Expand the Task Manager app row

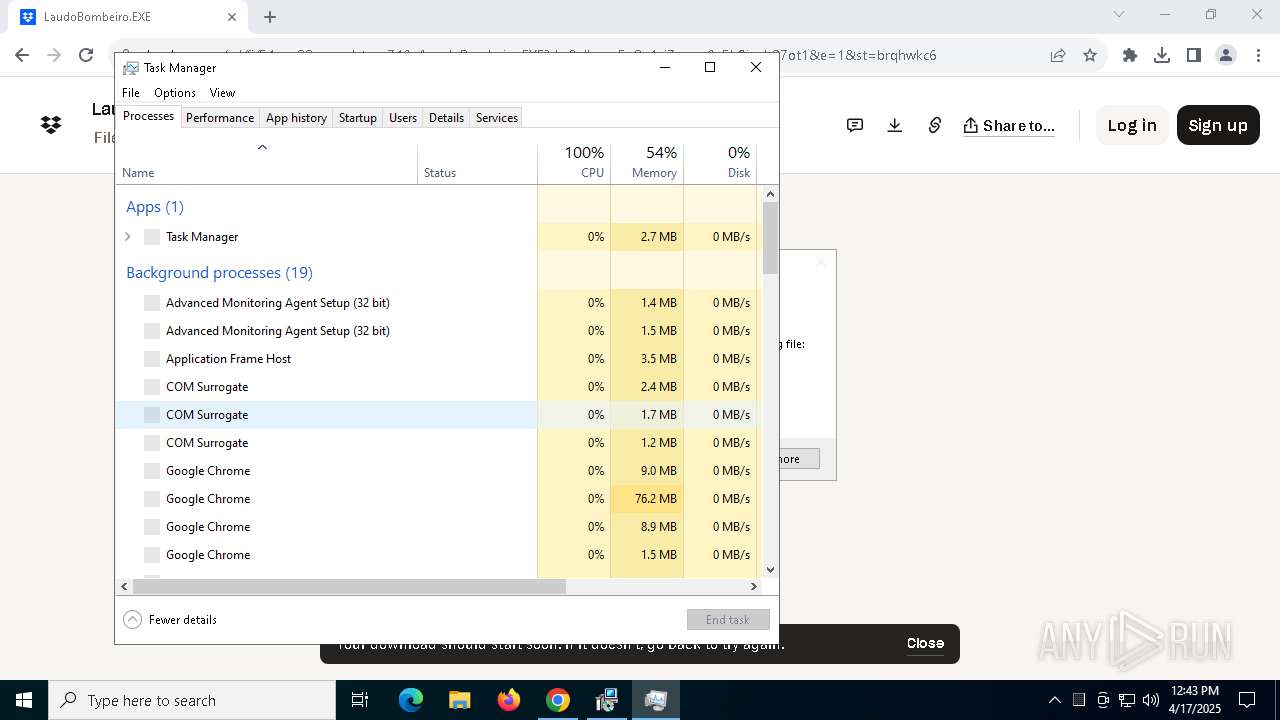pos(127,237)
